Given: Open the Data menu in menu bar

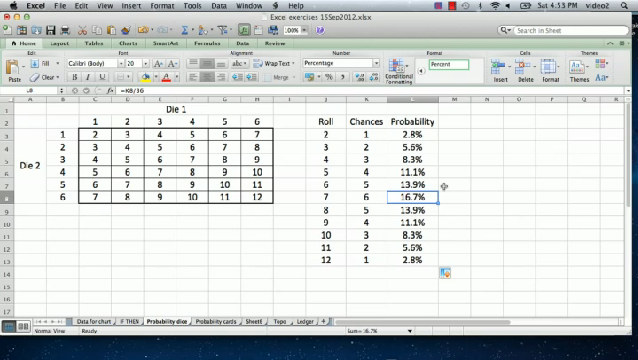Looking at the screenshot, I should tap(218, 6).
